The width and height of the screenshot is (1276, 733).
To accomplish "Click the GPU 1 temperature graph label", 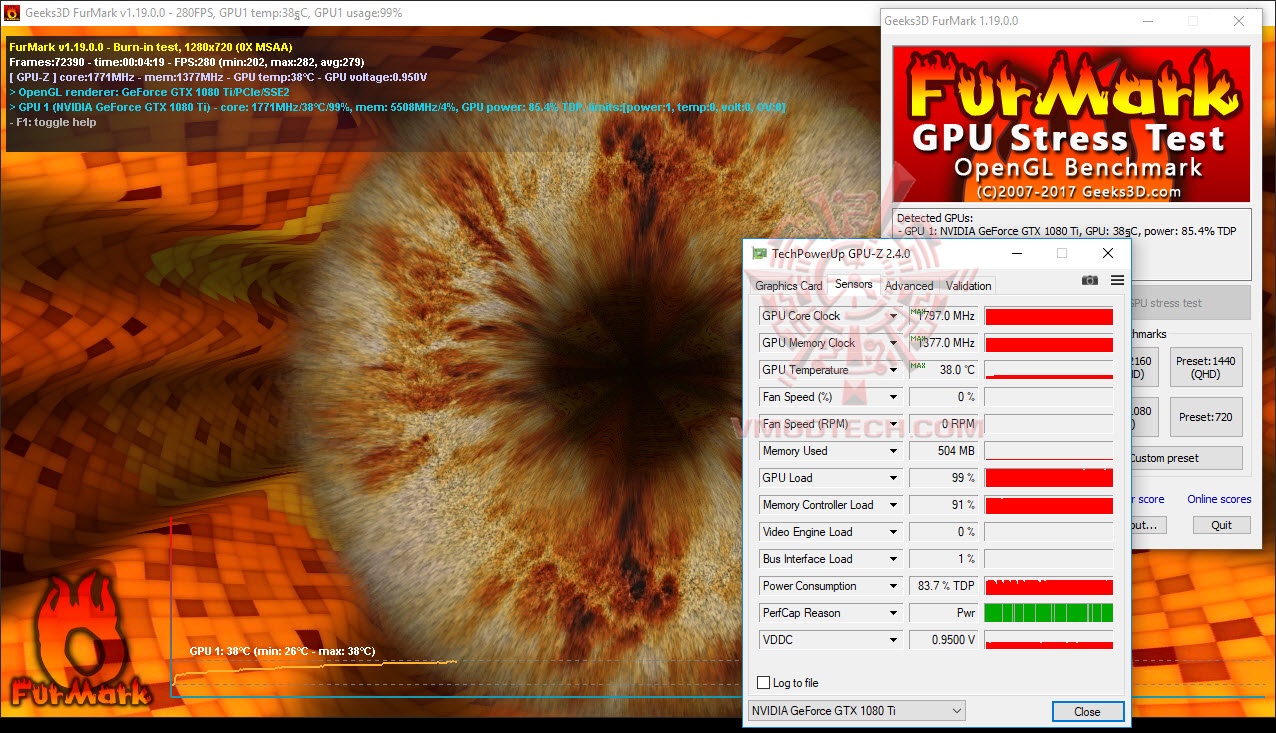I will [282, 651].
